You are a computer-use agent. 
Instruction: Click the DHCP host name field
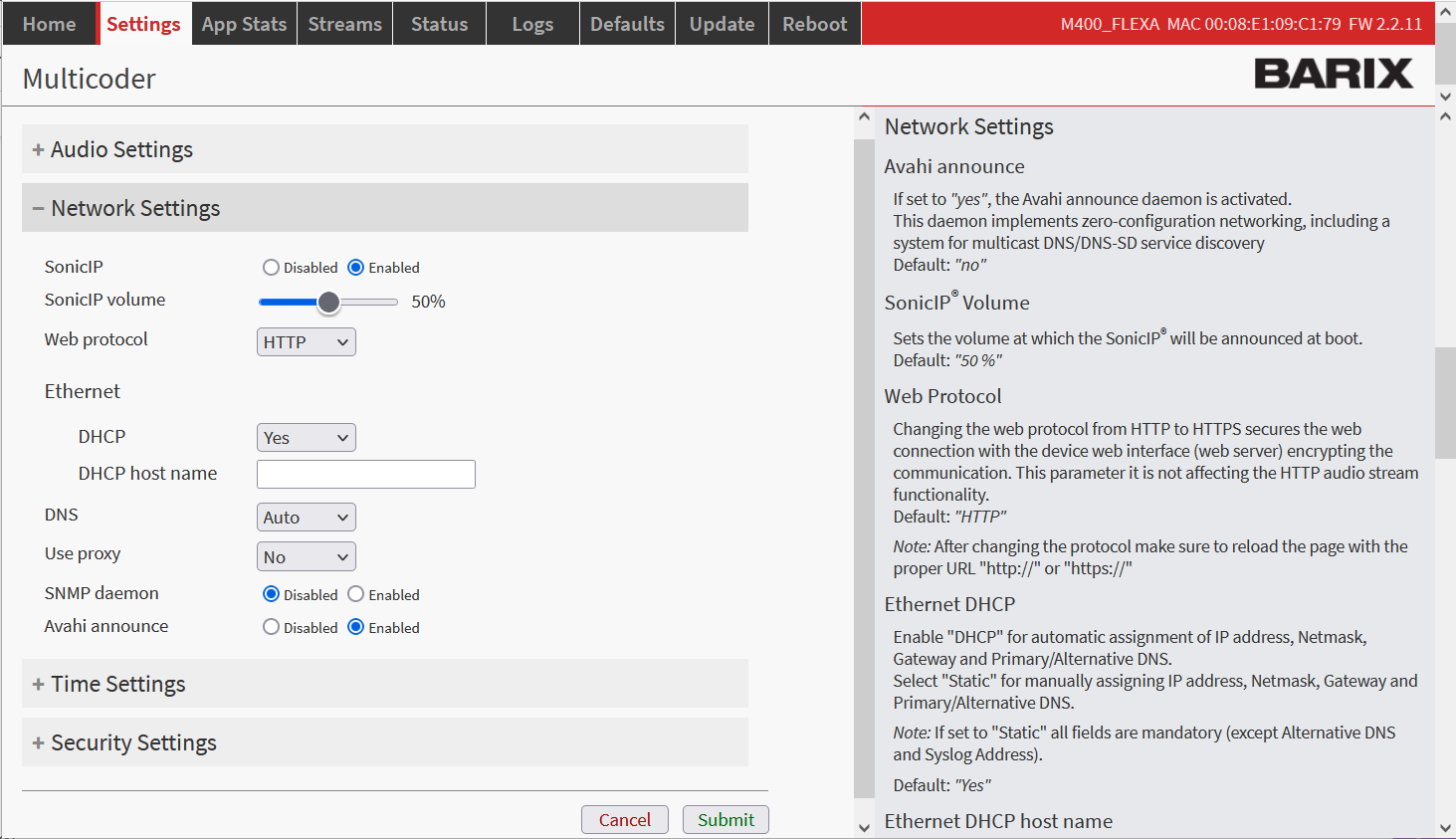pos(365,474)
